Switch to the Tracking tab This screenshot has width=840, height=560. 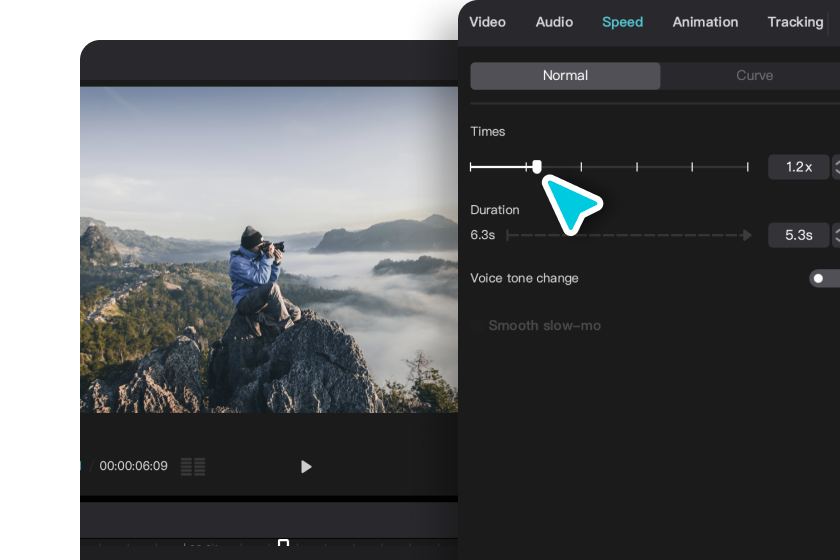click(x=795, y=22)
